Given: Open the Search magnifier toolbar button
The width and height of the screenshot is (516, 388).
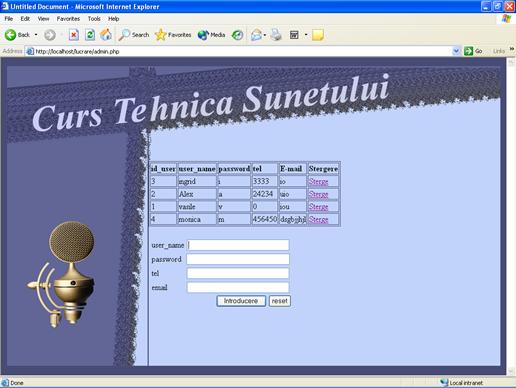Looking at the screenshot, I should pos(134,35).
